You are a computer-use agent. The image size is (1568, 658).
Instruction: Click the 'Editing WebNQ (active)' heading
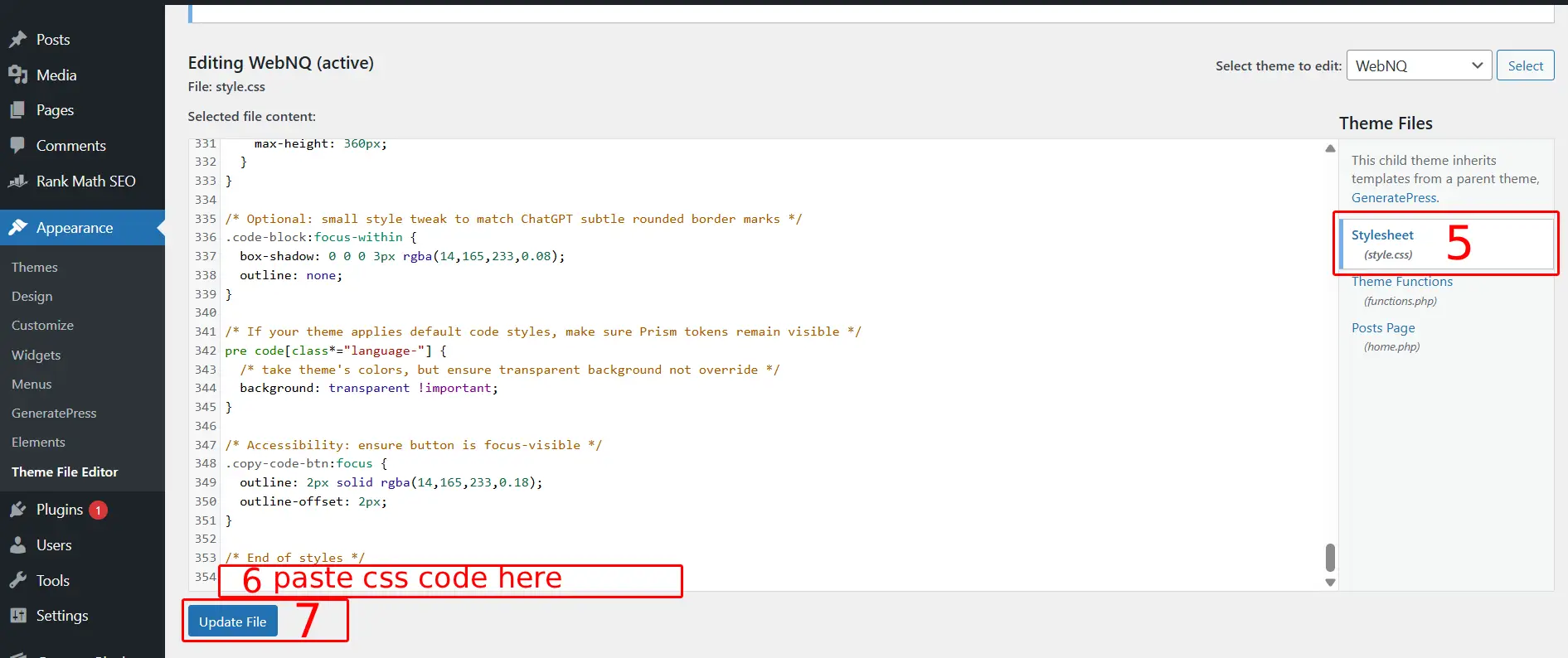tap(281, 63)
